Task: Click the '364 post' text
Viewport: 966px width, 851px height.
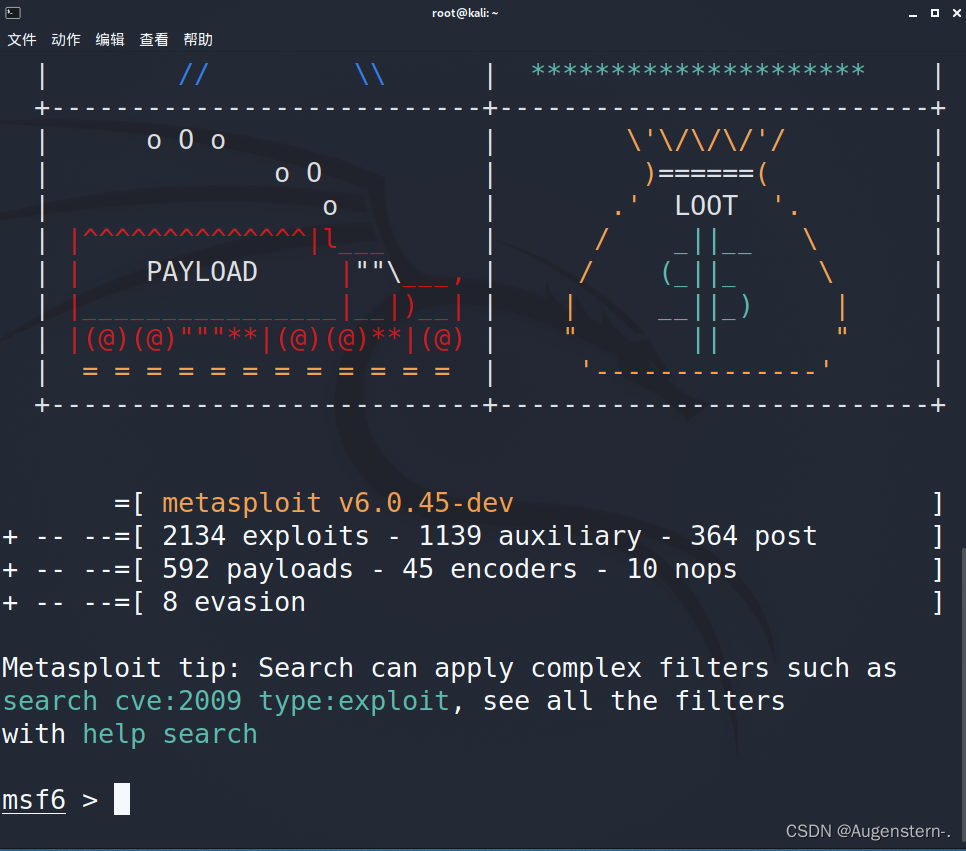Action: click(753, 536)
